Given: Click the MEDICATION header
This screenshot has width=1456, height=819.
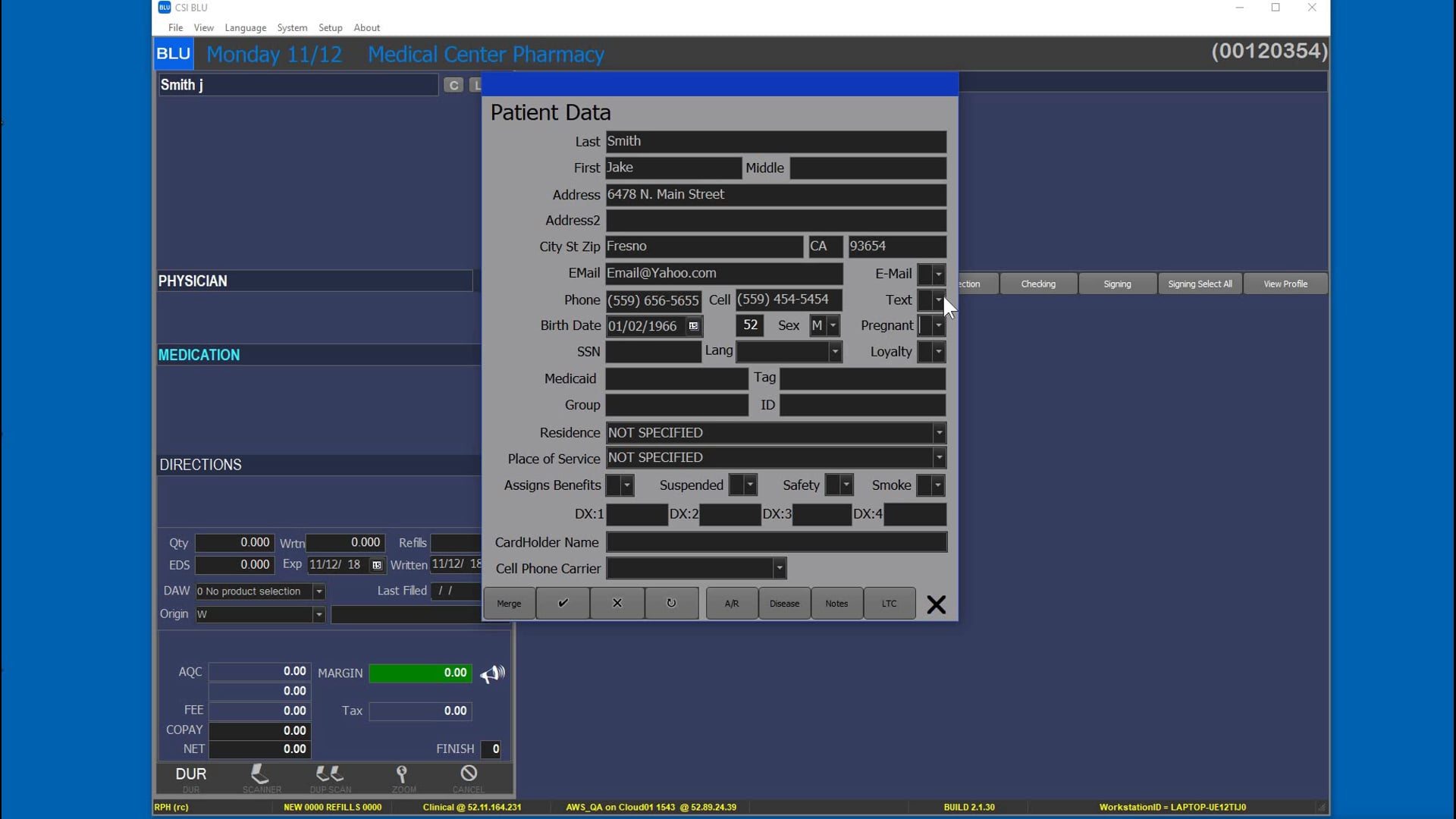Looking at the screenshot, I should pyautogui.click(x=318, y=355).
